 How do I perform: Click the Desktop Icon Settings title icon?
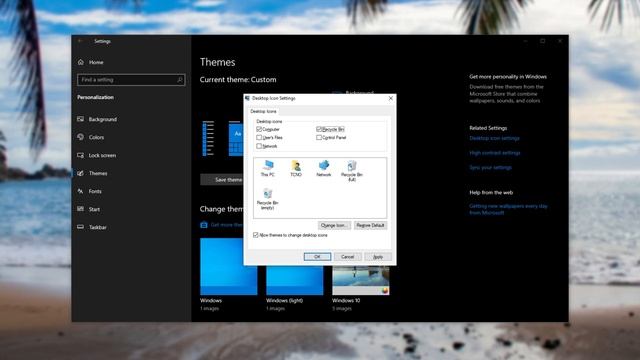247,98
